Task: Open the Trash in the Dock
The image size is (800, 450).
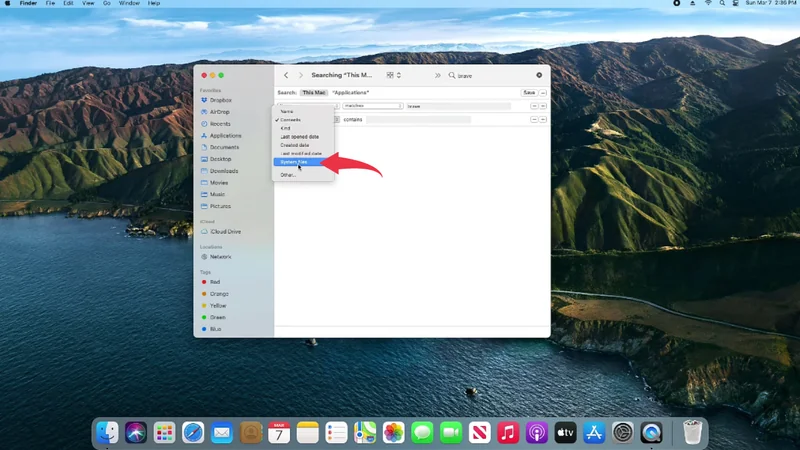Action: (692, 432)
